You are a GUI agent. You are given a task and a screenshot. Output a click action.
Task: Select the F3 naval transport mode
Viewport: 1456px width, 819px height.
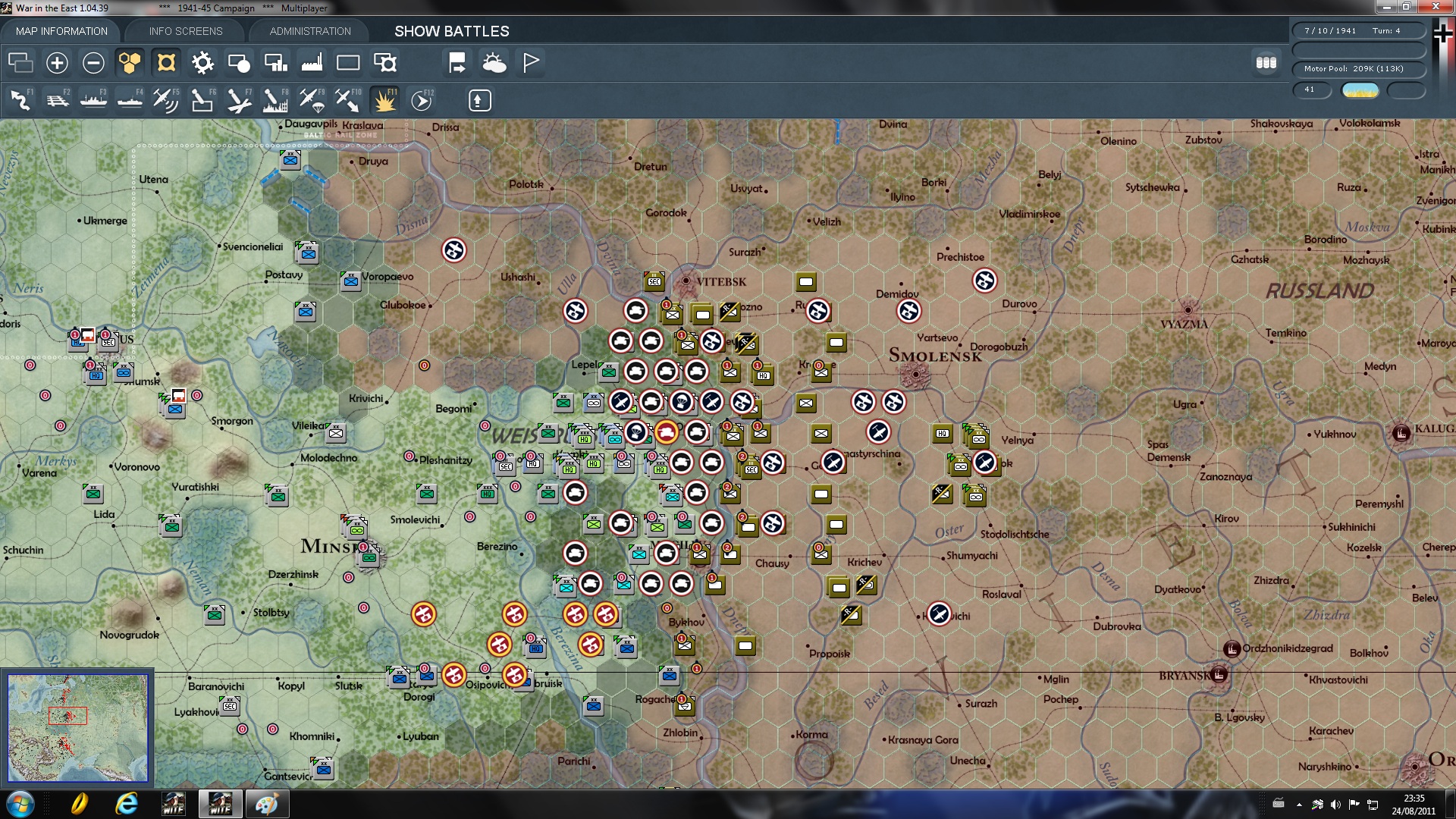pyautogui.click(x=93, y=100)
